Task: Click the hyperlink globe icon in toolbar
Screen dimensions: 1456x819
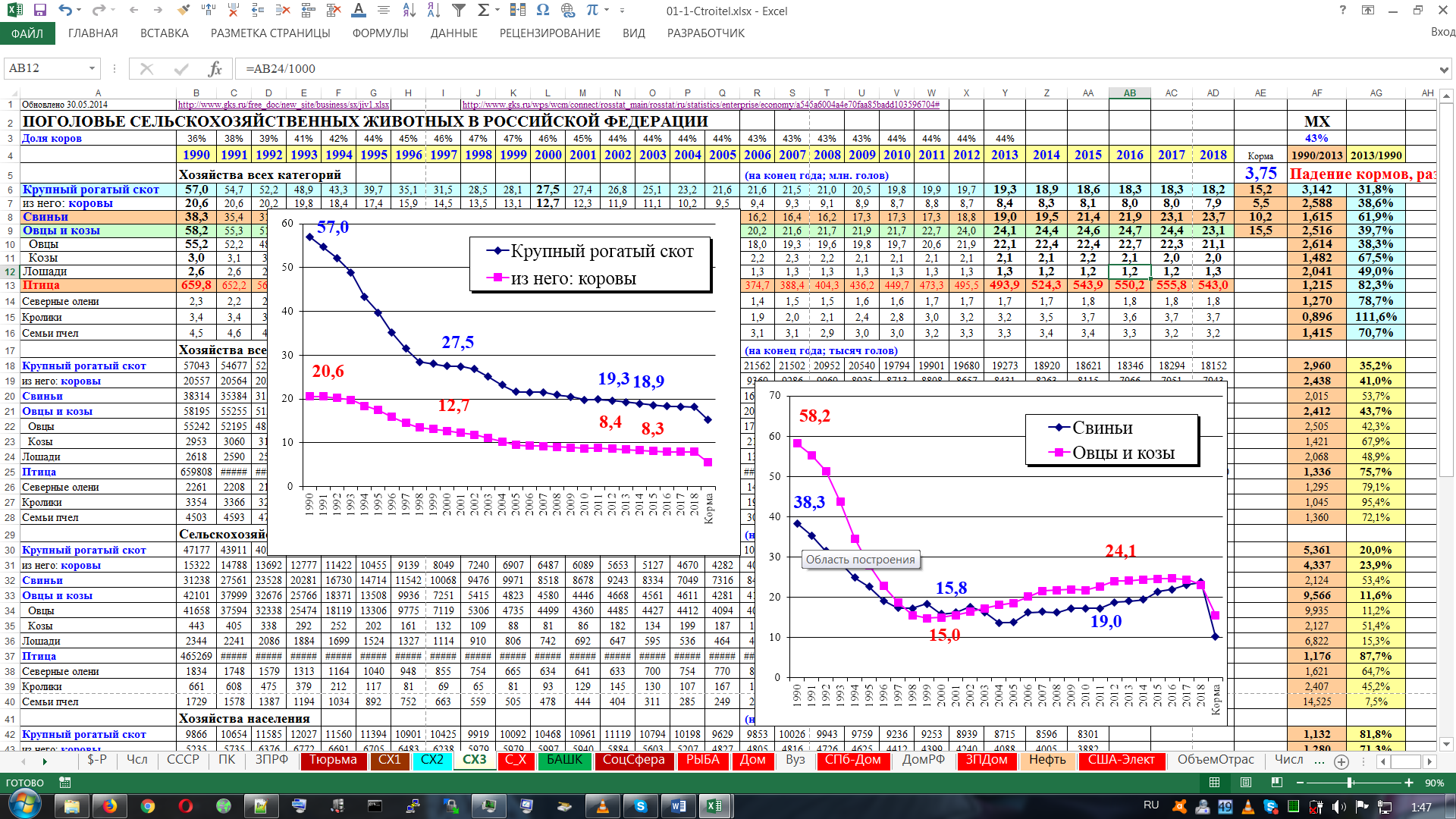Action: (568, 11)
